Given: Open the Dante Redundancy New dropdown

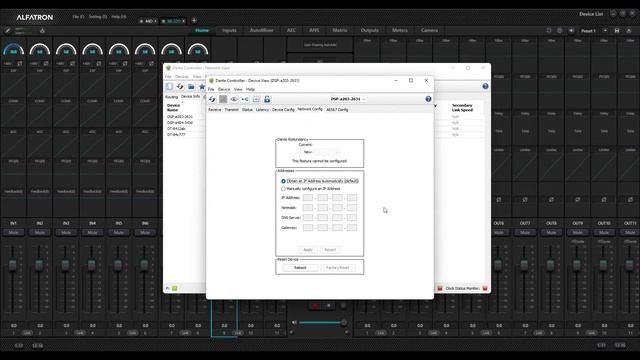Looking at the screenshot, I should pos(327,152).
